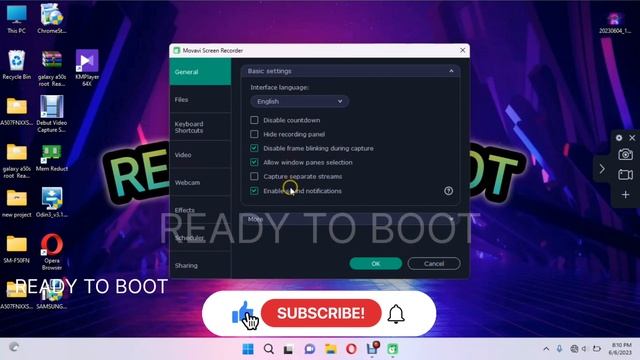Click the Cancel button

click(434, 264)
